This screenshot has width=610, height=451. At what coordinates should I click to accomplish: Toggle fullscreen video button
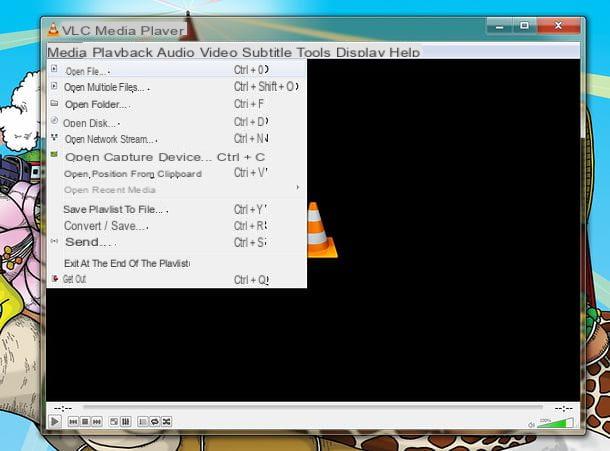114,421
